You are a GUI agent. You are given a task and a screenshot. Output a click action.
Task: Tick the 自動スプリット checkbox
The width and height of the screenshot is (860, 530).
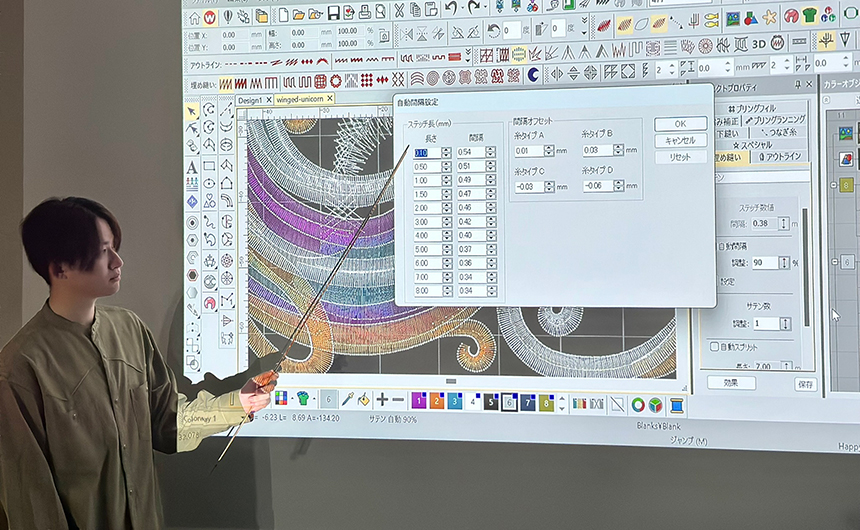tap(714, 346)
